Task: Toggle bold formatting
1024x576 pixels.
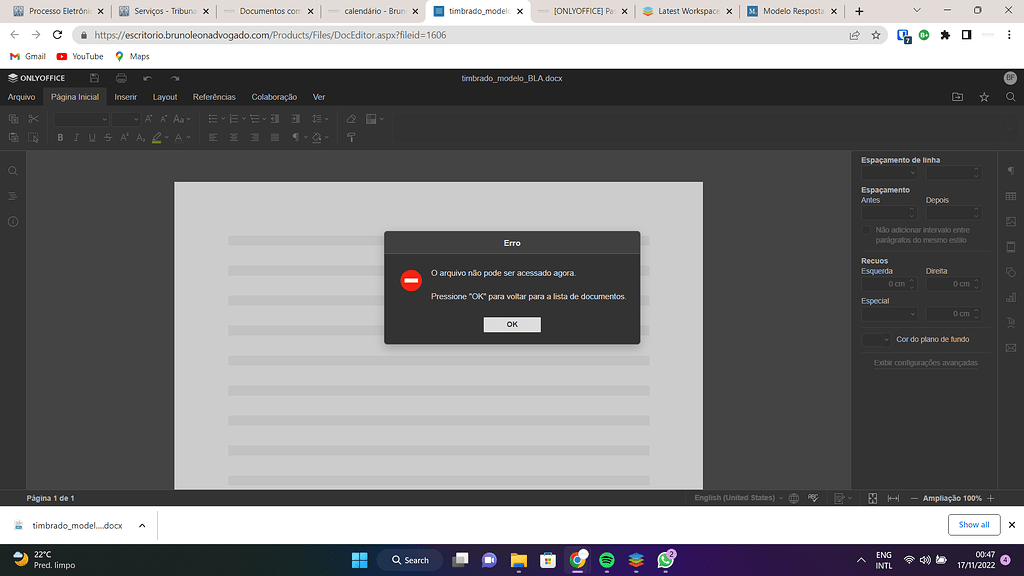Action: (61, 137)
